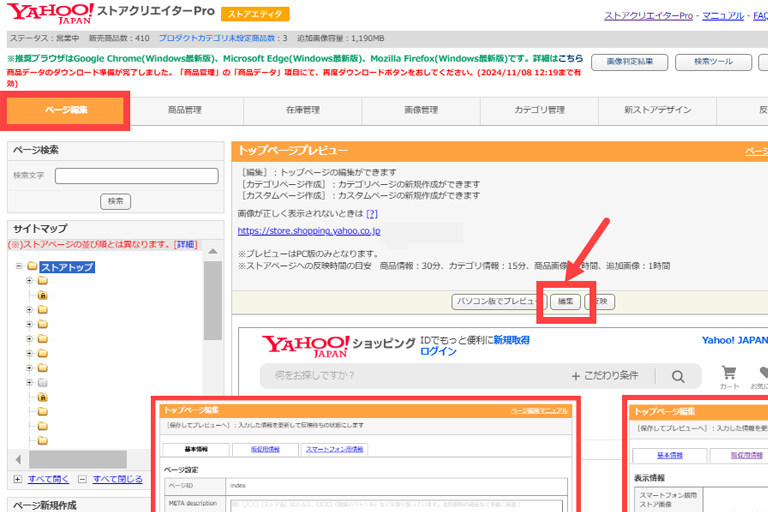Click the すべて開く link
Viewport: 768px width, 512px height.
[48, 479]
